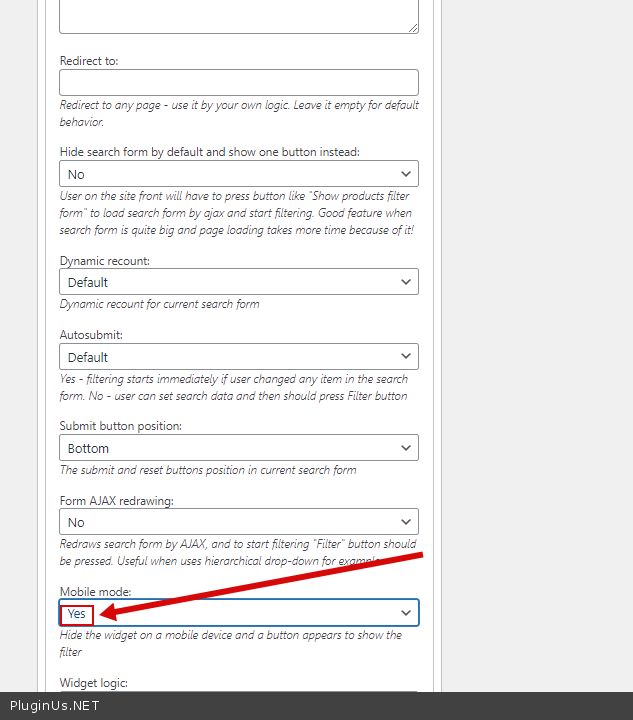Open the Form AJAX redrawing dropdown

coord(238,522)
